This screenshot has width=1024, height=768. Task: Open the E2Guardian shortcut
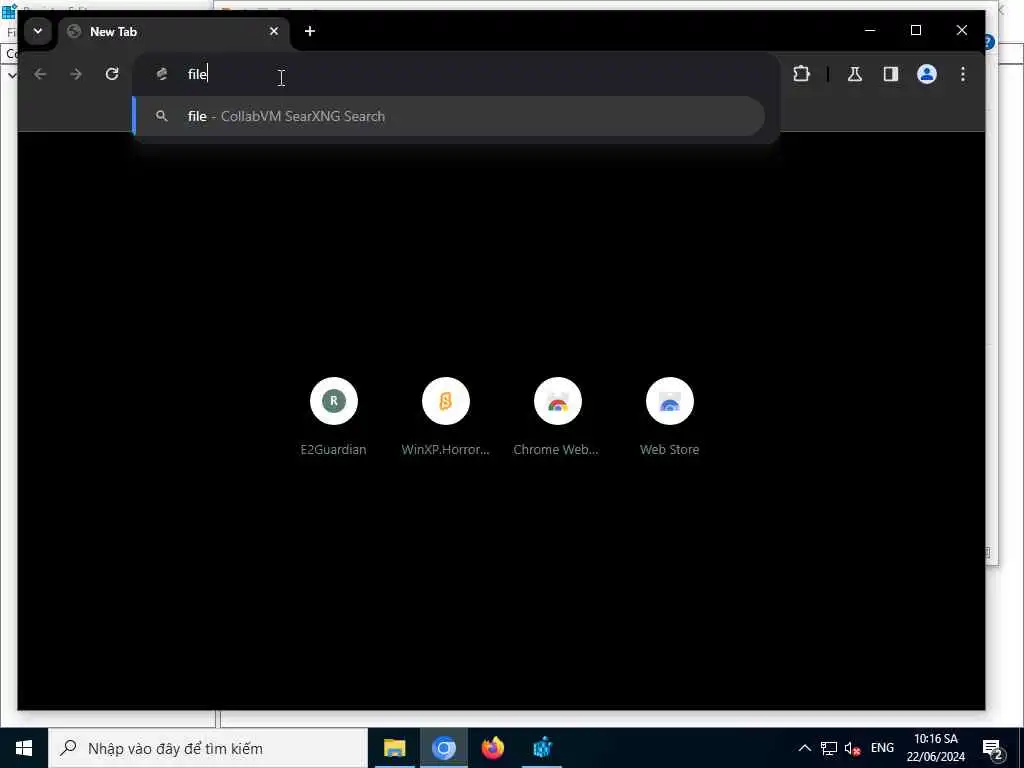point(334,417)
